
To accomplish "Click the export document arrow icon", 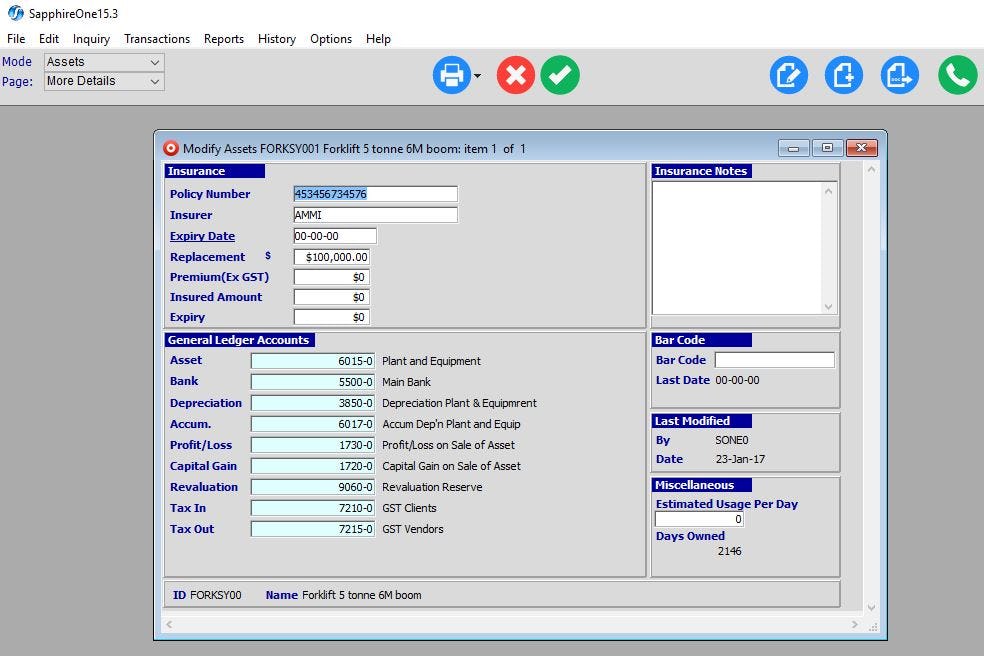I will 900,75.
